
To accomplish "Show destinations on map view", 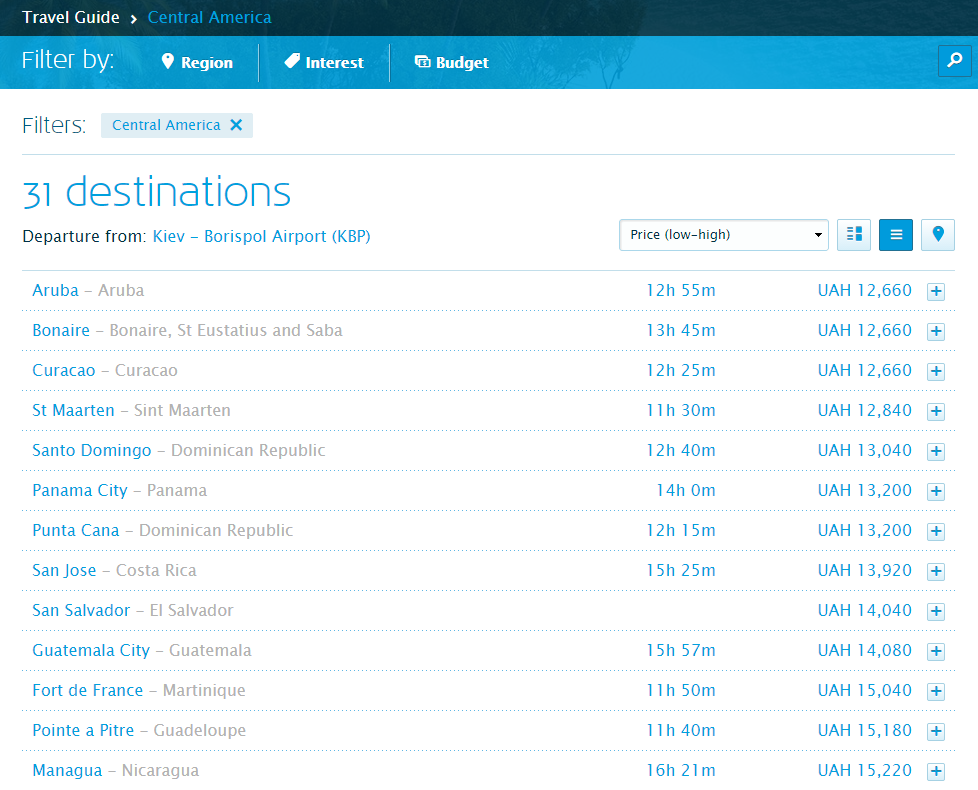I will point(937,234).
